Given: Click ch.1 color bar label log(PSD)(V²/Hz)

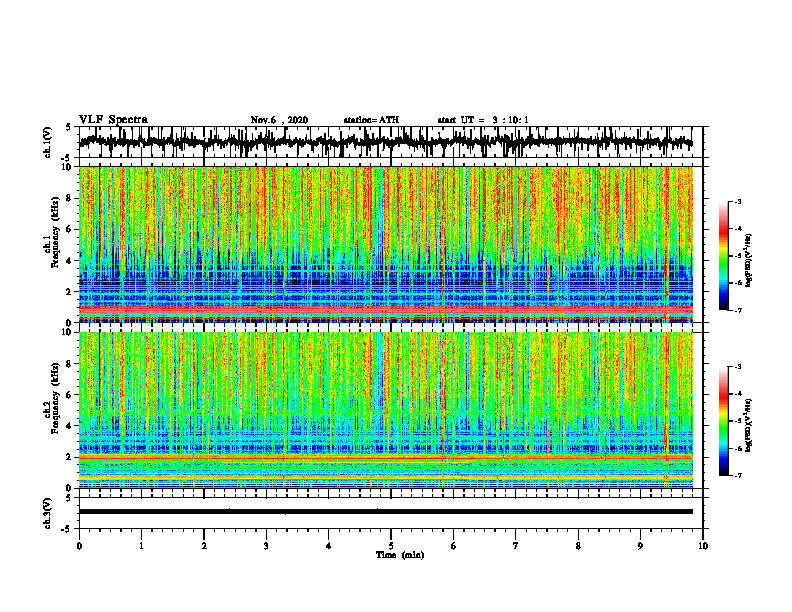Looking at the screenshot, I should pos(750,261).
